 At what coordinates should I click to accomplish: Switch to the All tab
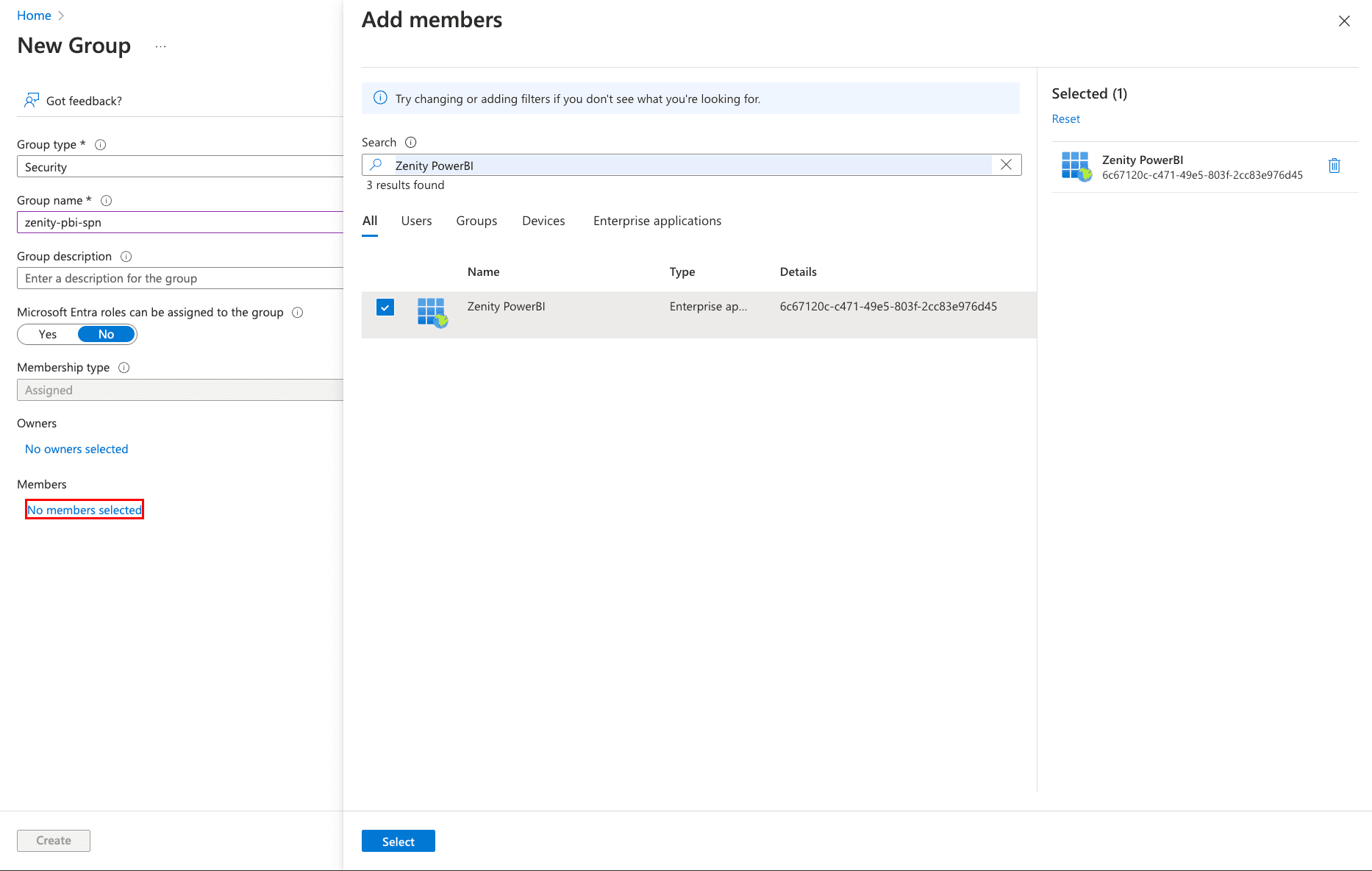[370, 221]
